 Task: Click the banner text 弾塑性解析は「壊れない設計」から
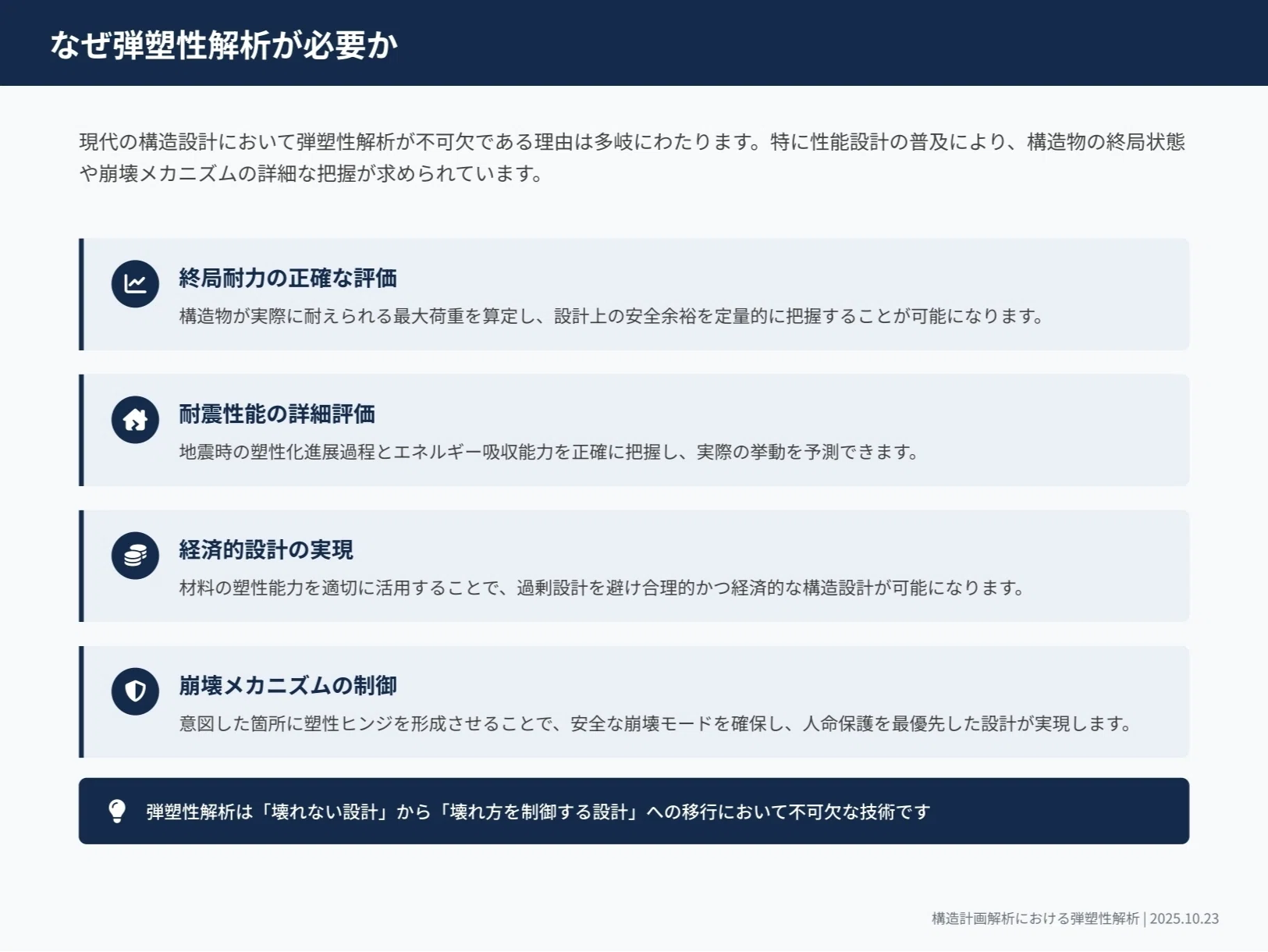(x=538, y=812)
